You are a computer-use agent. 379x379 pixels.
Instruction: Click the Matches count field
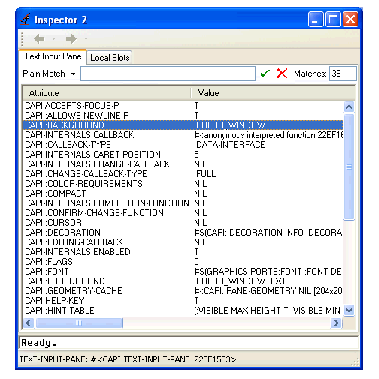[343, 74]
